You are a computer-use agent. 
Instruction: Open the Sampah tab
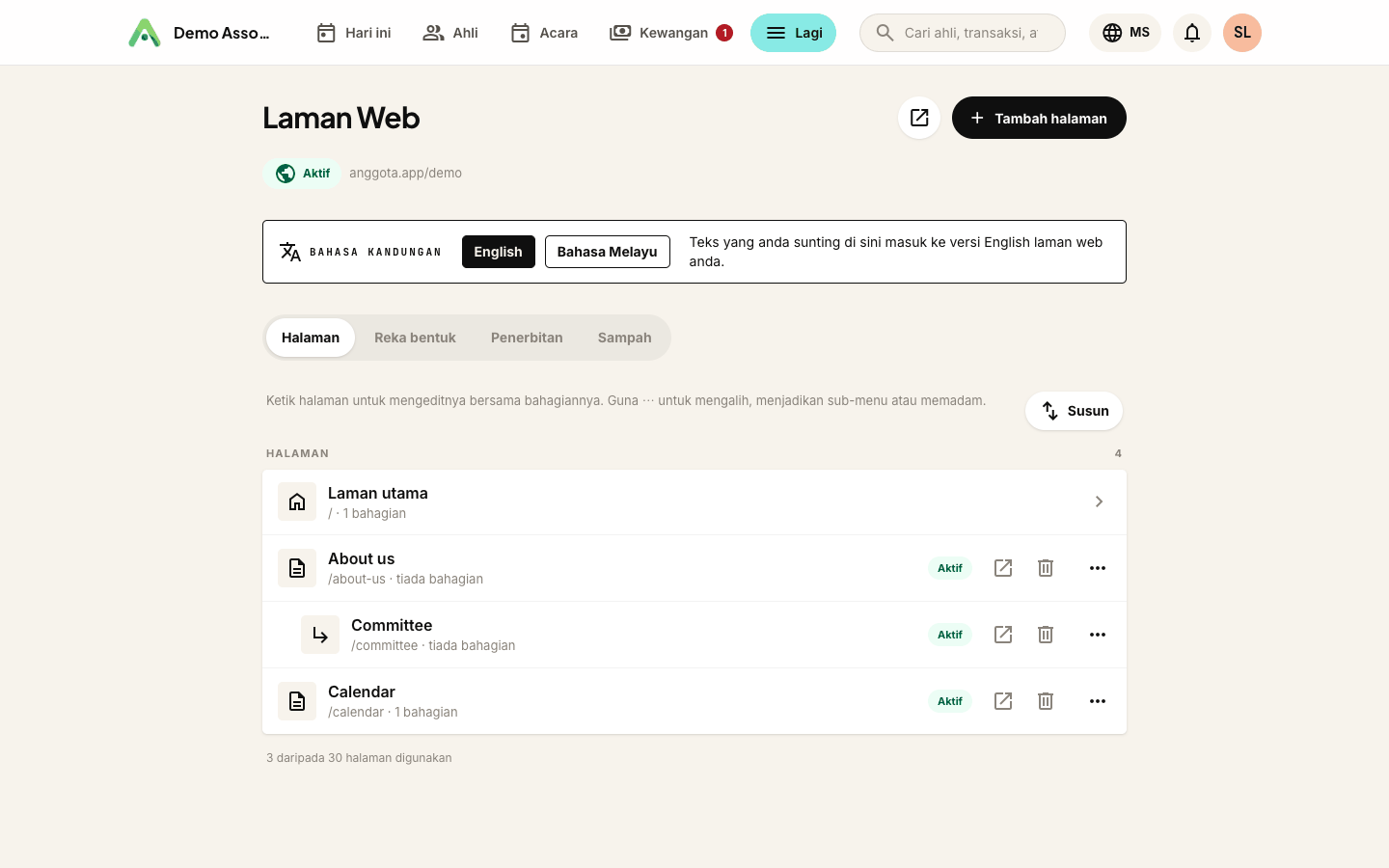[x=624, y=338]
